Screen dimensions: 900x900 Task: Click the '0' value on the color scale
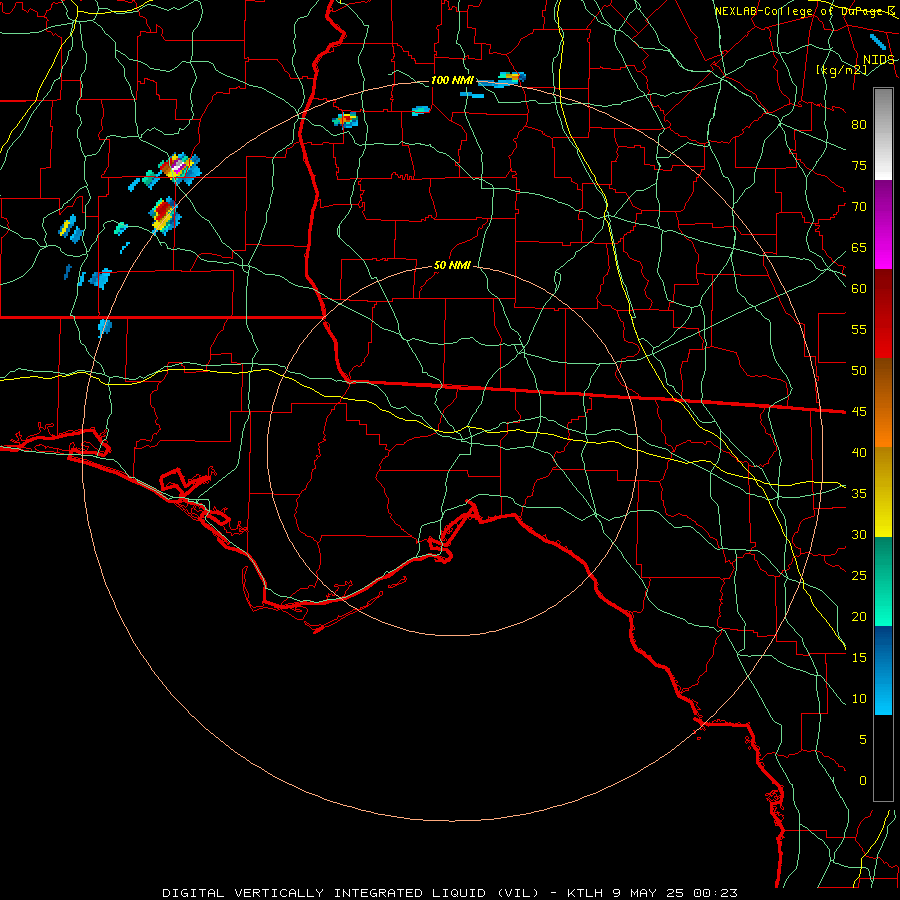click(863, 781)
